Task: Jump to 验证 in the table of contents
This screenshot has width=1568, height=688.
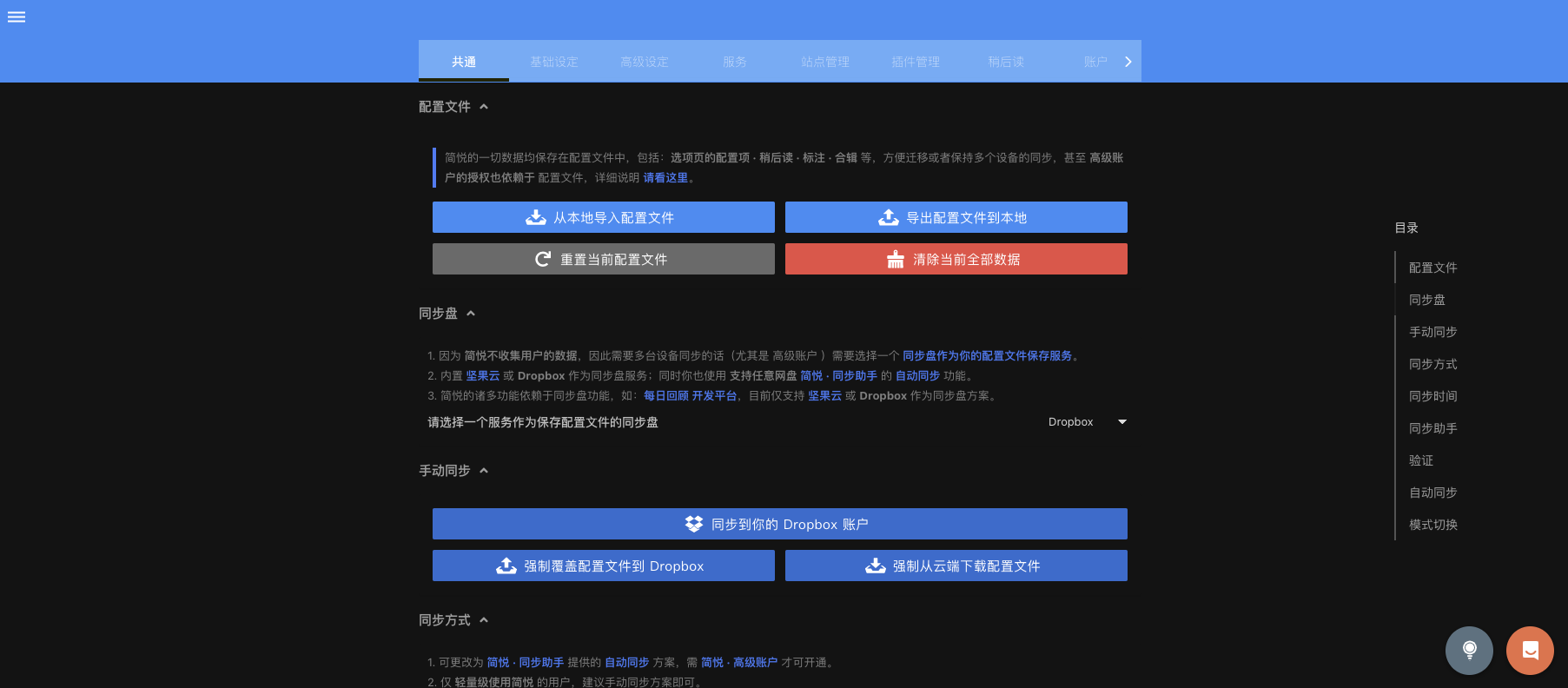Action: [1420, 460]
